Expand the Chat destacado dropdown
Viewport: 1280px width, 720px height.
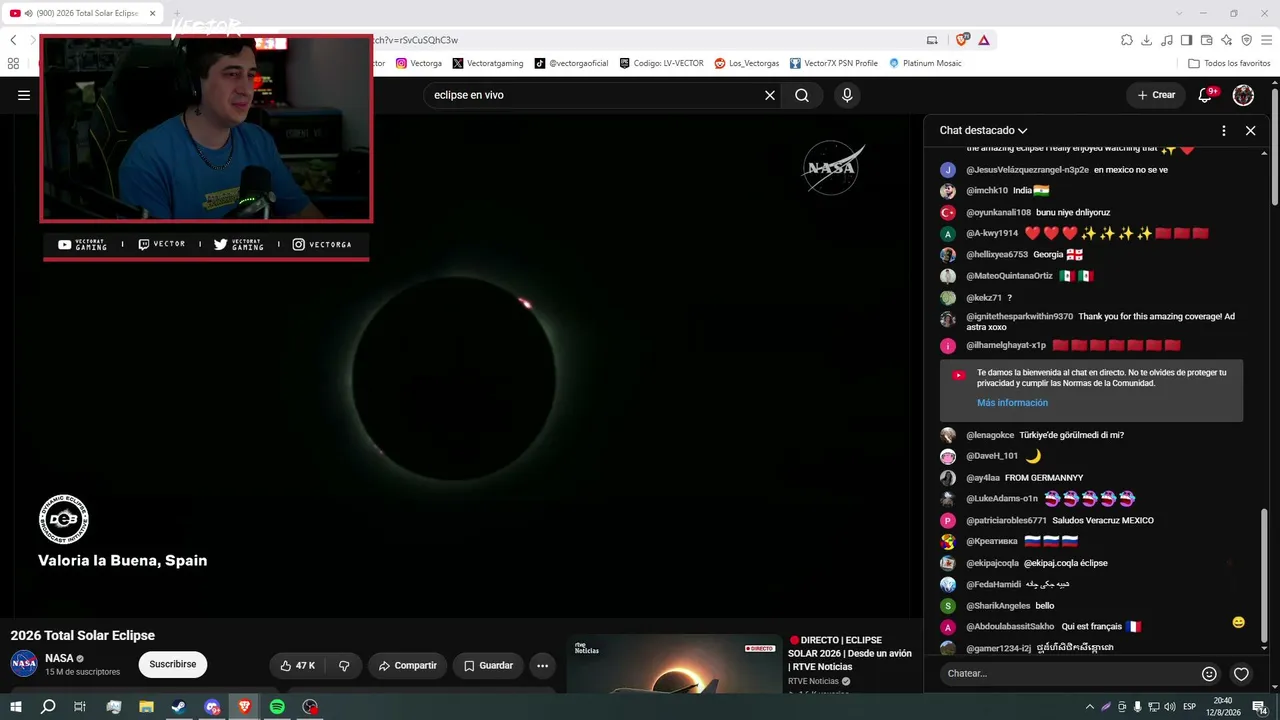tap(983, 130)
